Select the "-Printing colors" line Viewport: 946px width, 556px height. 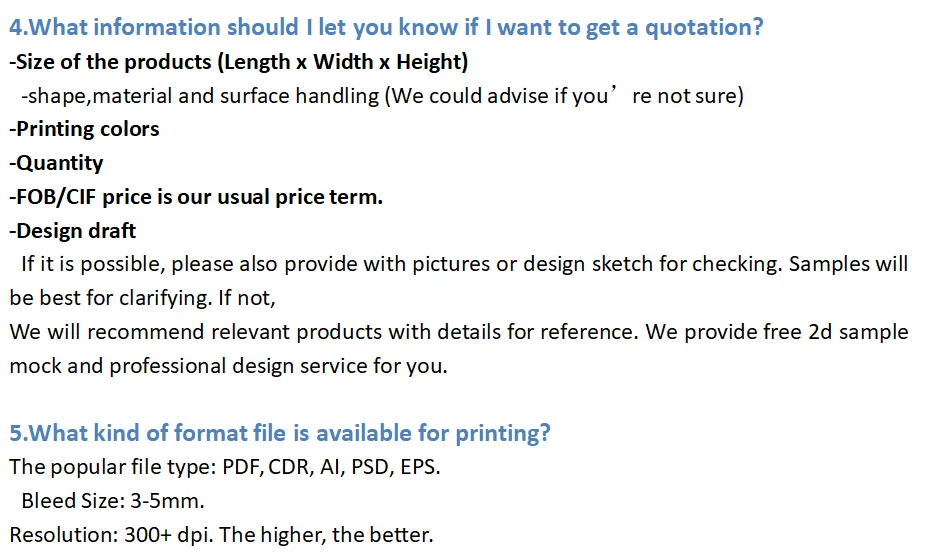(84, 129)
